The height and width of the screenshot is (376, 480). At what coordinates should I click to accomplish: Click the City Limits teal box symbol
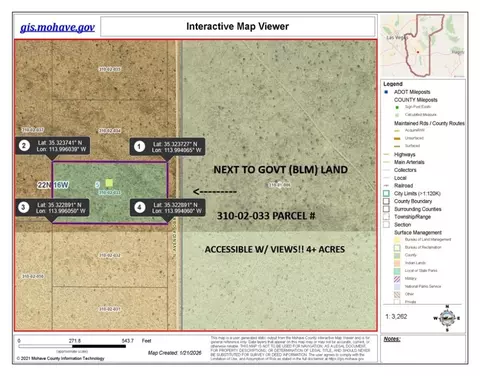[x=386, y=193]
